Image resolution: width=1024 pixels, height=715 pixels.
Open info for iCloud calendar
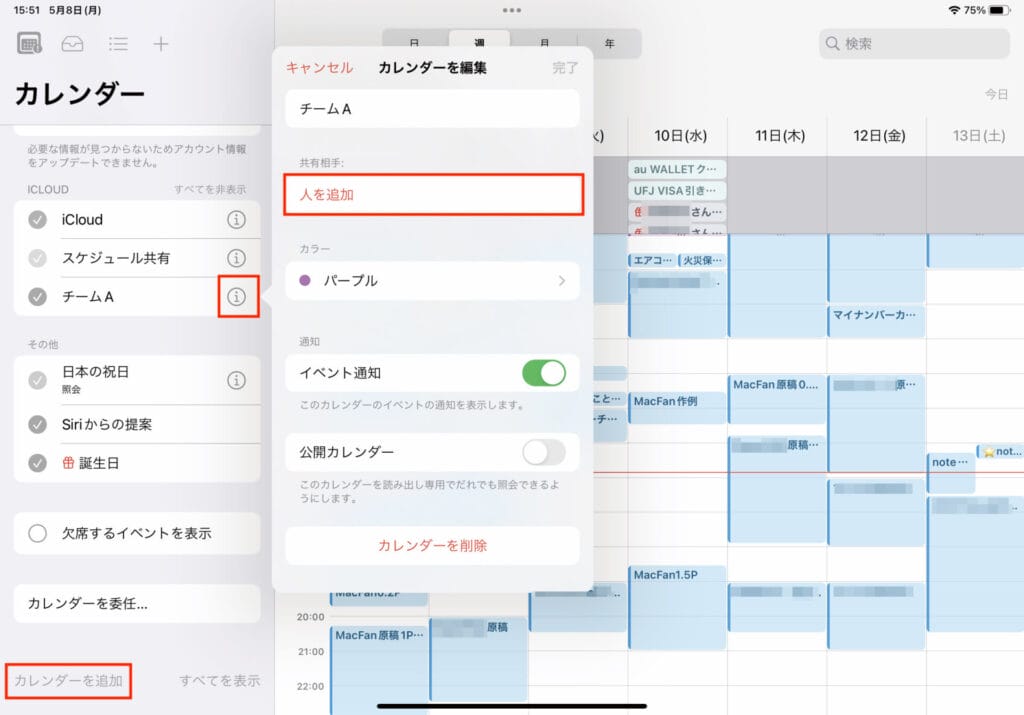coord(237,220)
